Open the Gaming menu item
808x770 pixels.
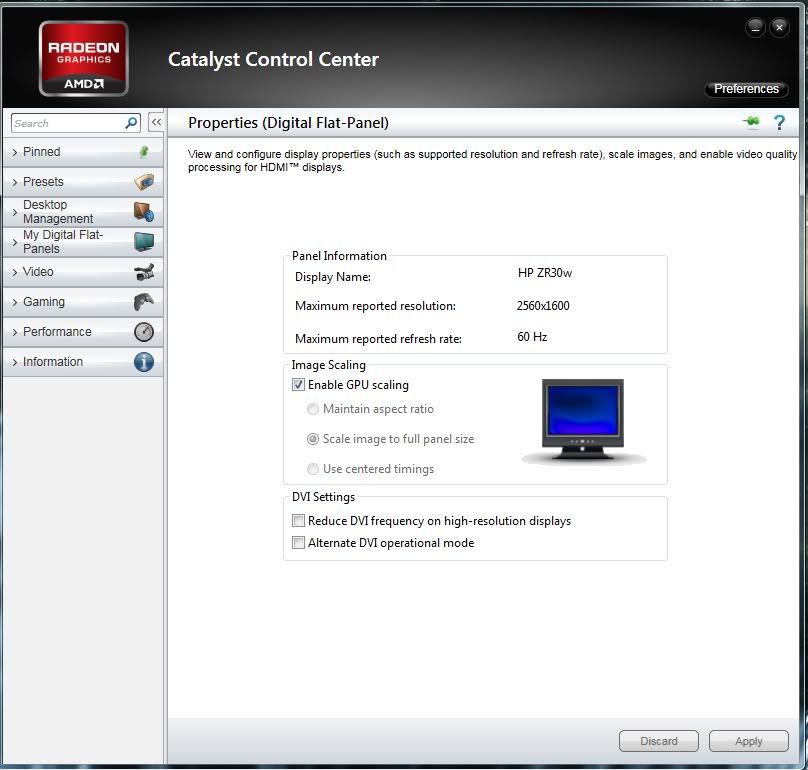click(83, 302)
